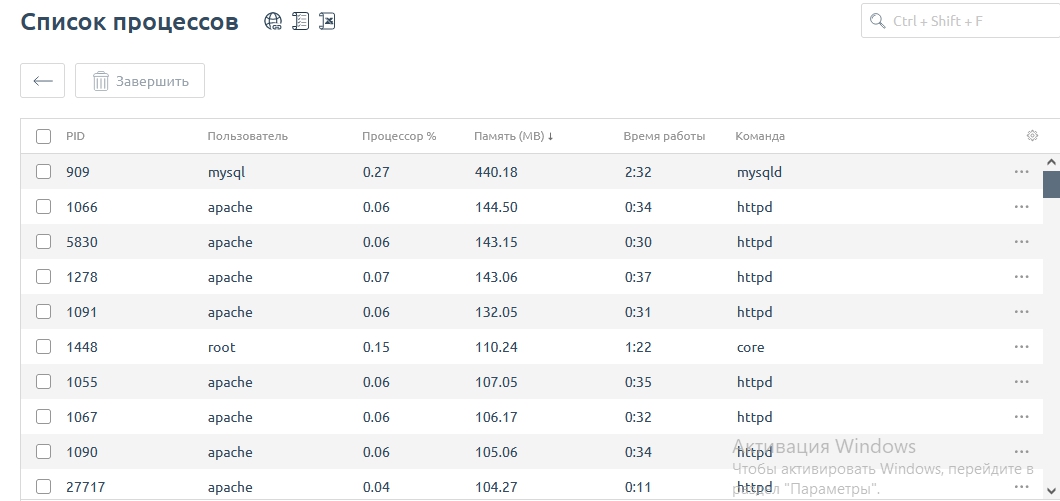Image resolution: width=1060 pixels, height=501 pixels.
Task: Expand row actions for PID 1091
Action: (1021, 312)
